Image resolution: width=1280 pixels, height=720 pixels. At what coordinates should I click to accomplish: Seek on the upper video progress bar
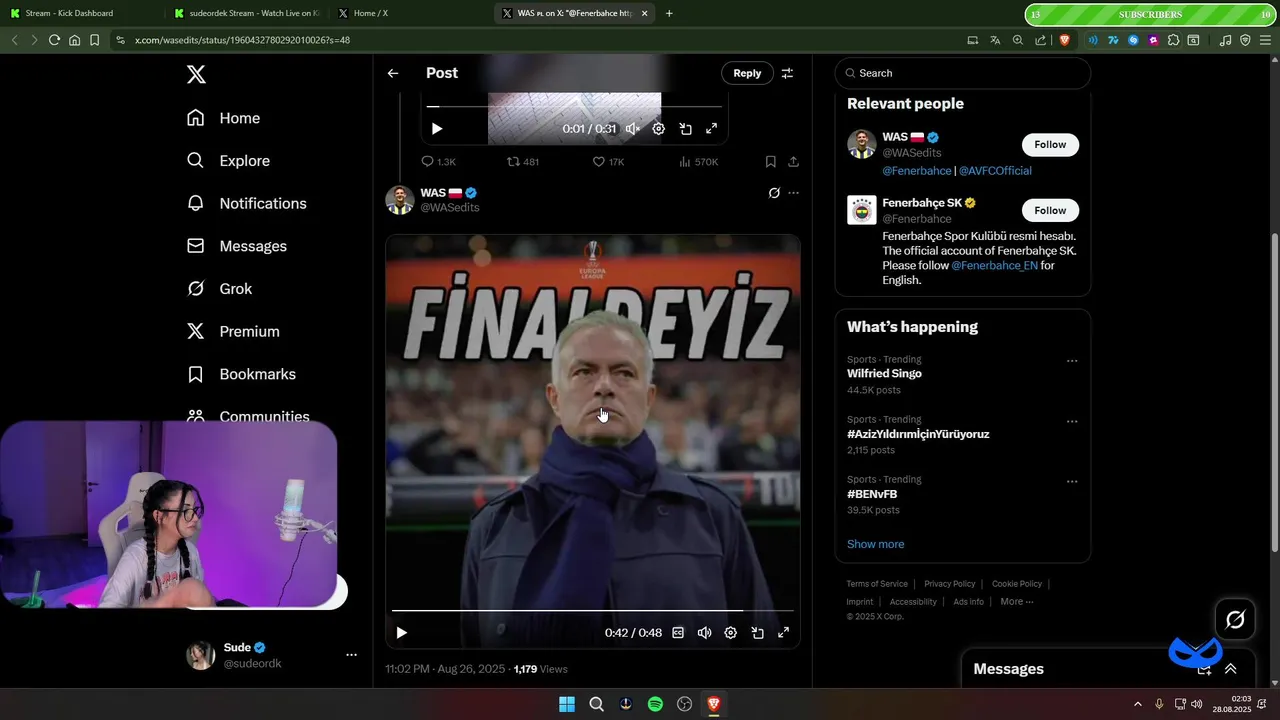pyautogui.click(x=574, y=106)
